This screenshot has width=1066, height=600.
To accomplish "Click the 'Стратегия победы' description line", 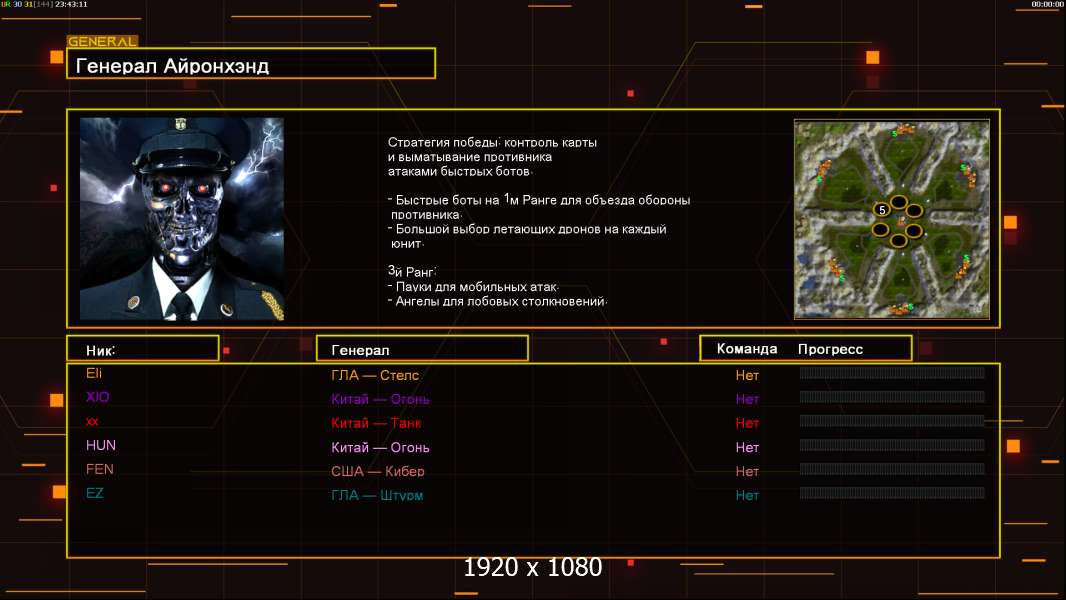I will tap(492, 142).
